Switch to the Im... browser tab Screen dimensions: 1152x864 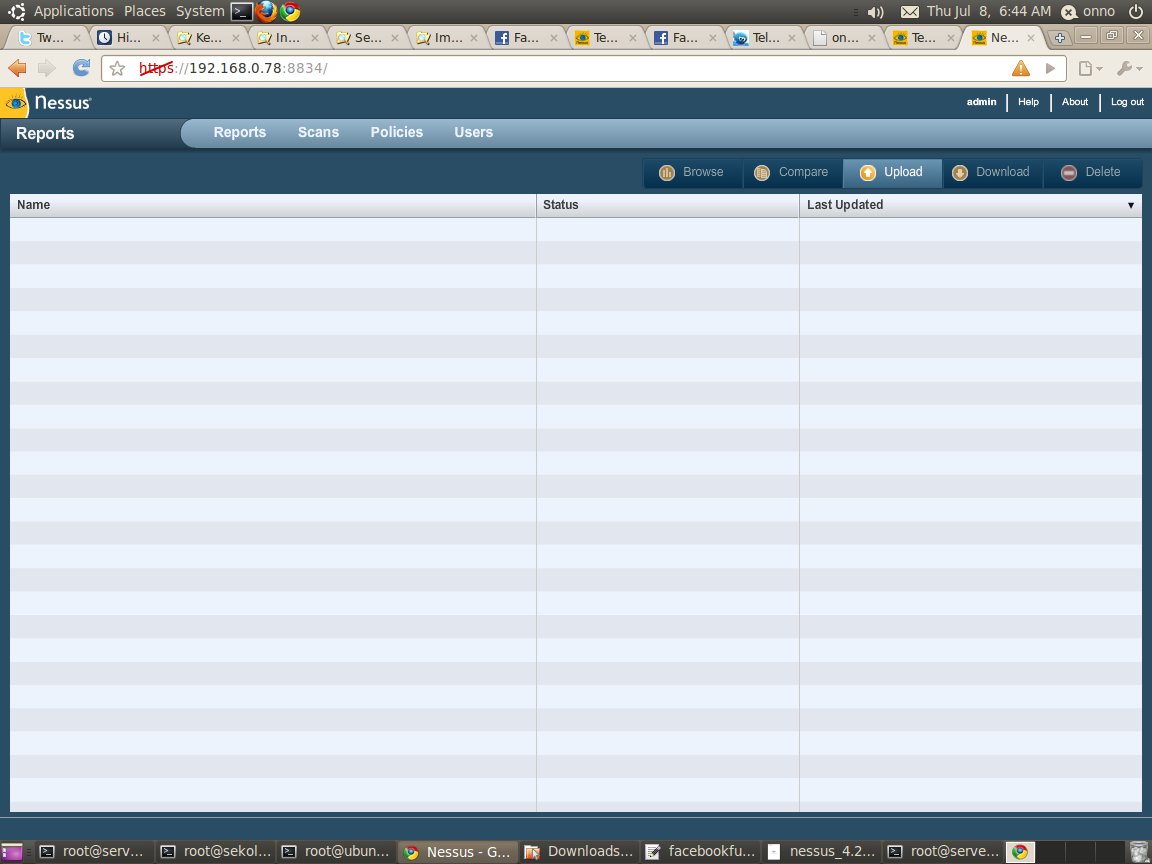[x=447, y=37]
